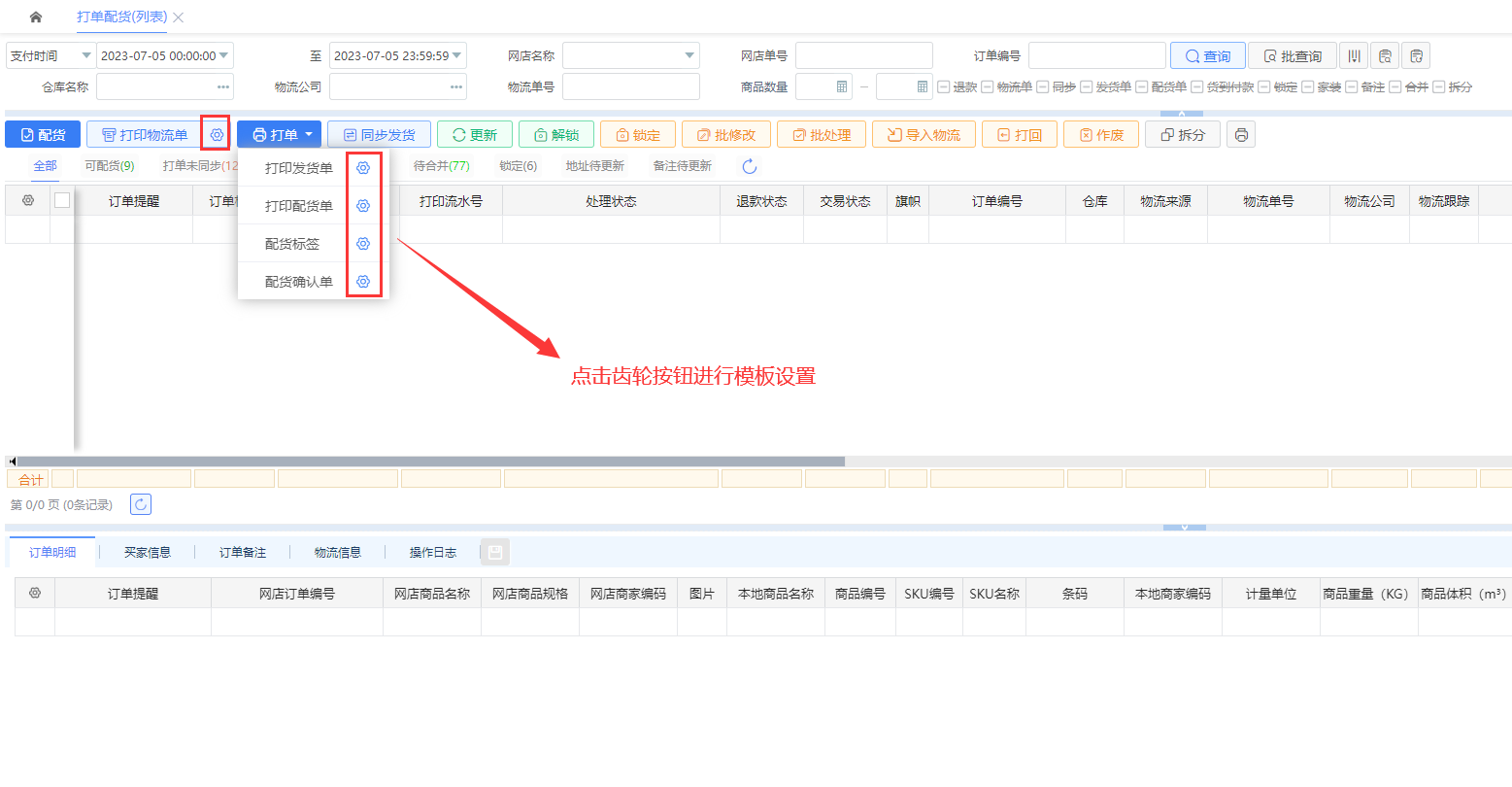The height and width of the screenshot is (787, 1512).
Task: Open template settings gear for 打印配货单
Action: click(363, 206)
